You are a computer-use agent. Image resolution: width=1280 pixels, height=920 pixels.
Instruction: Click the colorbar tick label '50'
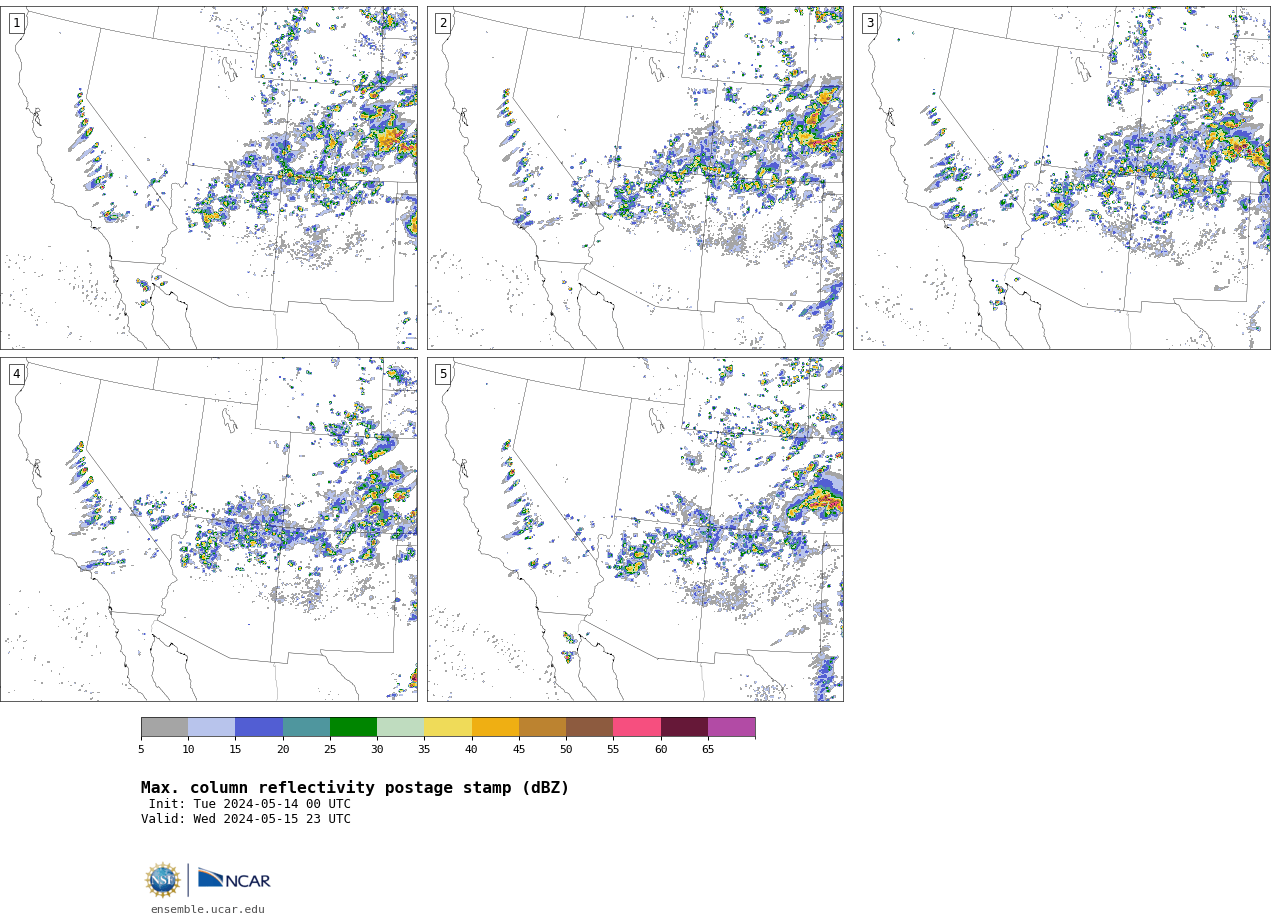tap(566, 750)
